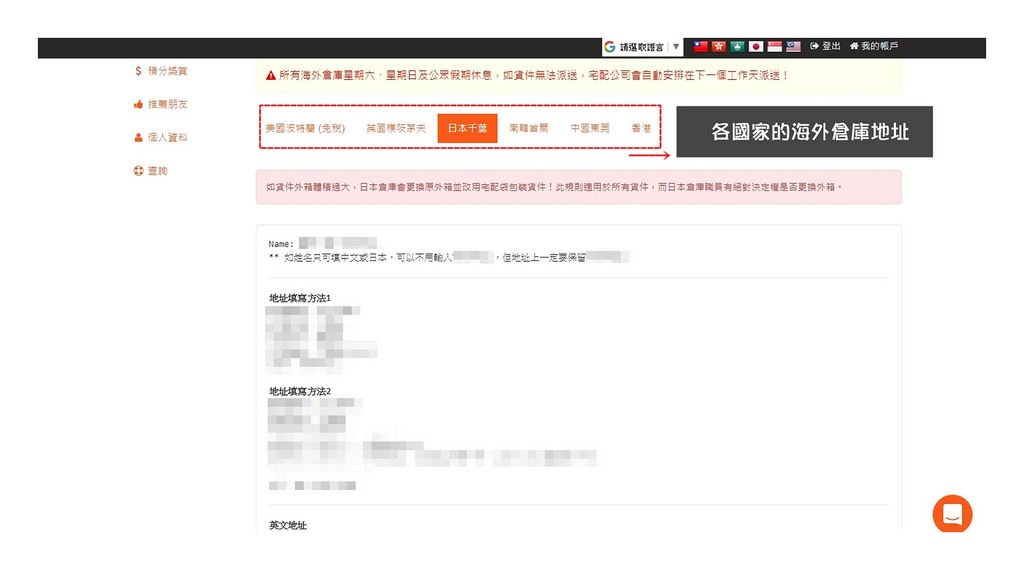Screen dimensions: 1024x570
Task: Open 我的帳戶 account link
Action: [874, 47]
